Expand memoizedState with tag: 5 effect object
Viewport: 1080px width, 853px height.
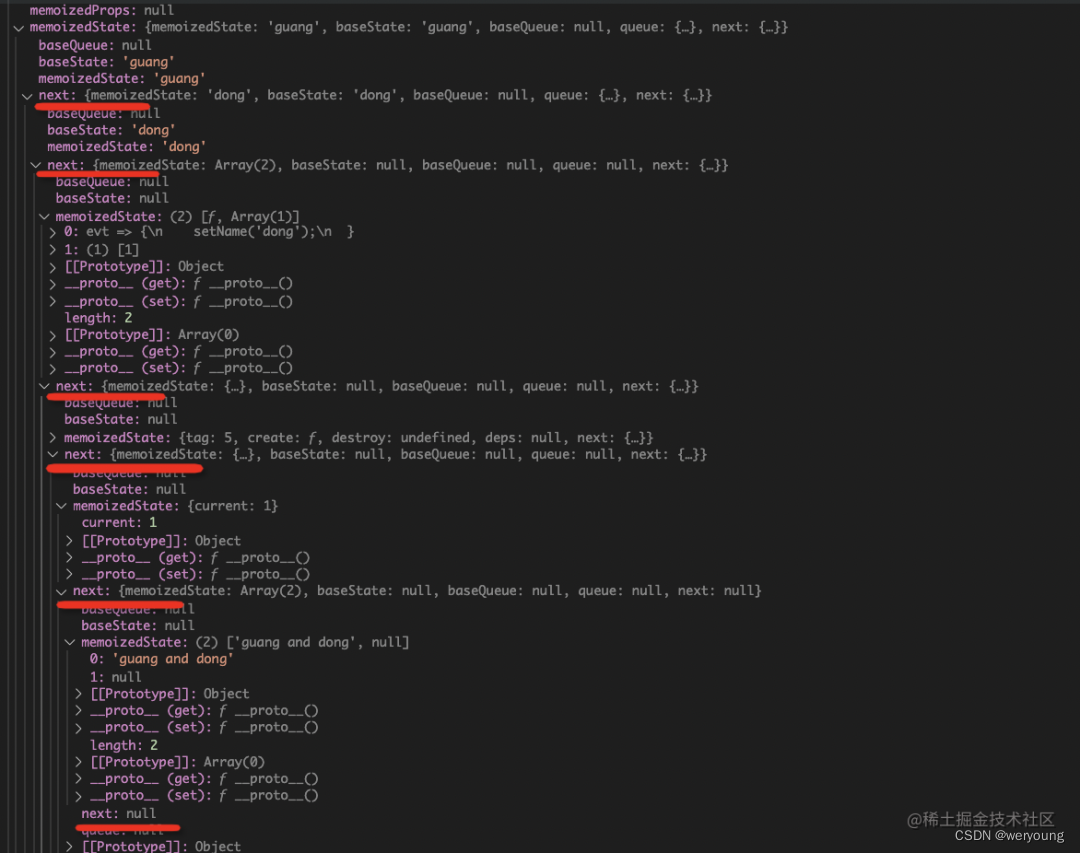coord(53,438)
